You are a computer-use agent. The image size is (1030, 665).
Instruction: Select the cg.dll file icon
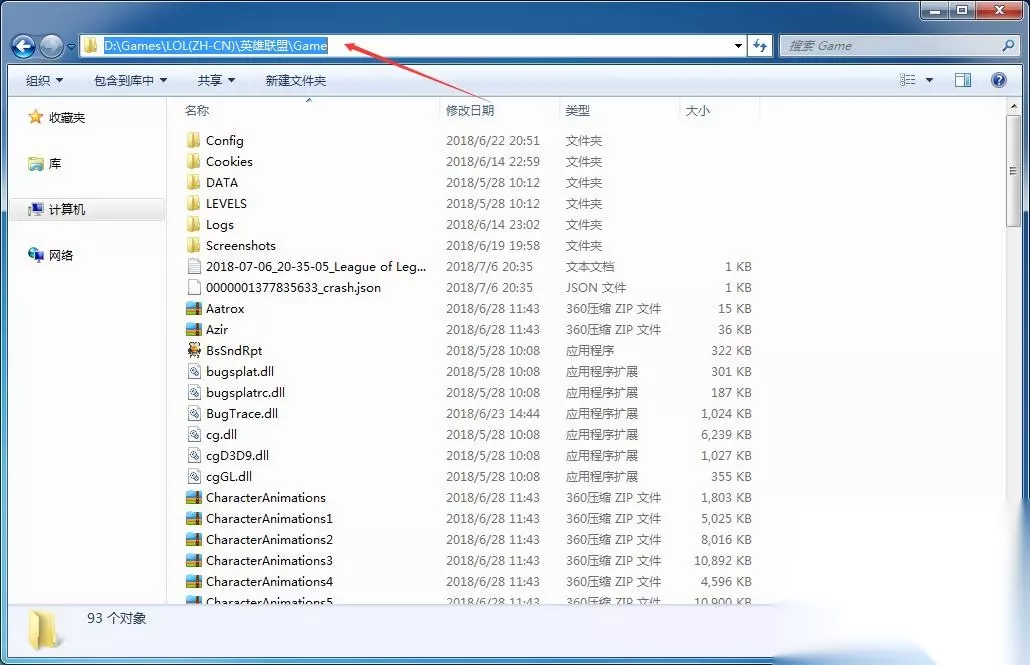[x=194, y=434]
